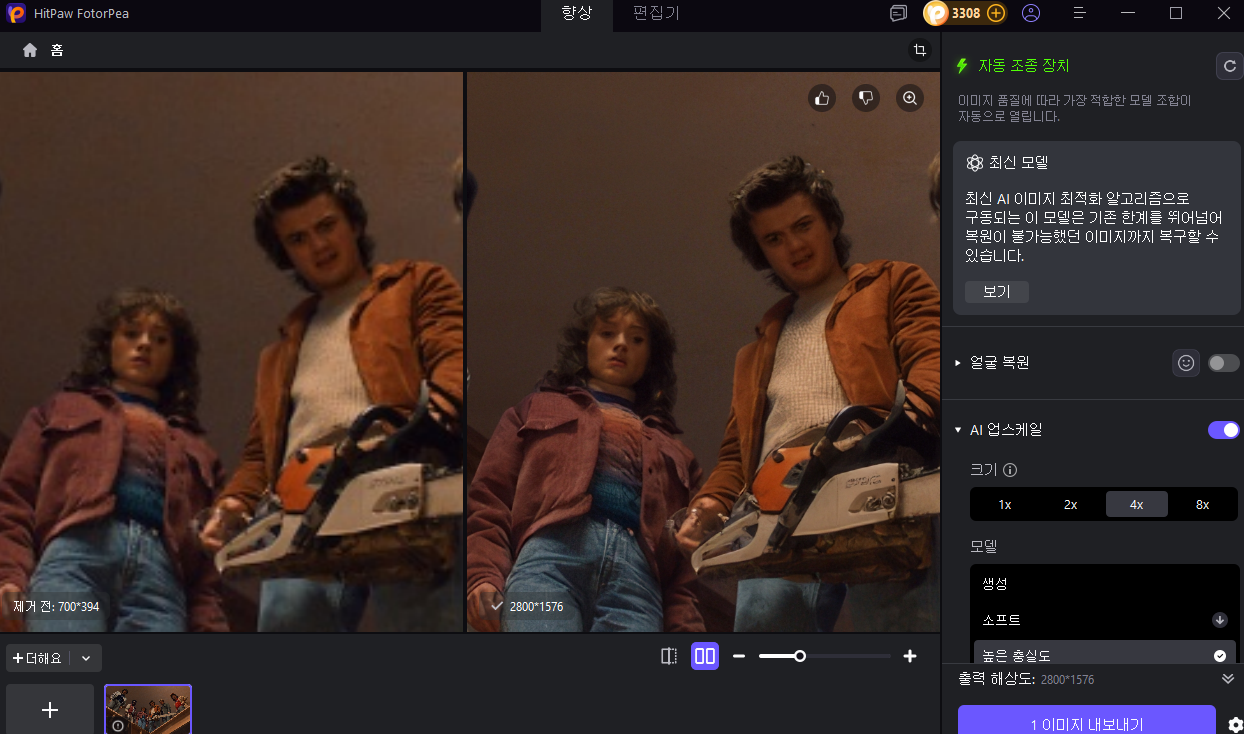This screenshot has width=1244, height=734.
Task: Click the Home label link
Action: pyautogui.click(x=57, y=50)
